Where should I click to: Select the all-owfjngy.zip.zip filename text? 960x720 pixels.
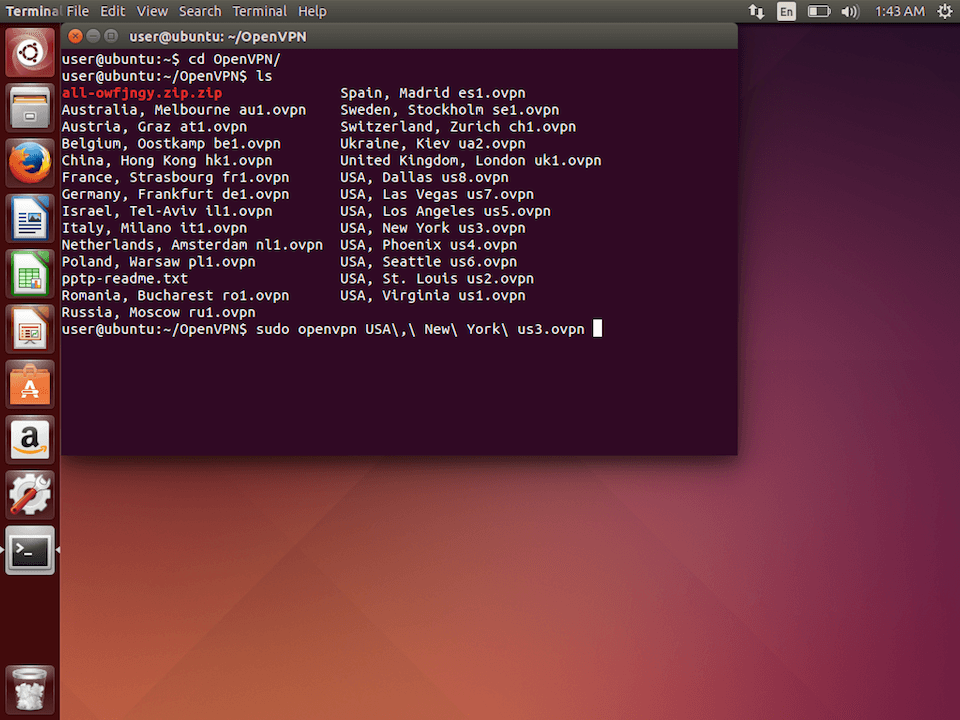pyautogui.click(x=141, y=92)
